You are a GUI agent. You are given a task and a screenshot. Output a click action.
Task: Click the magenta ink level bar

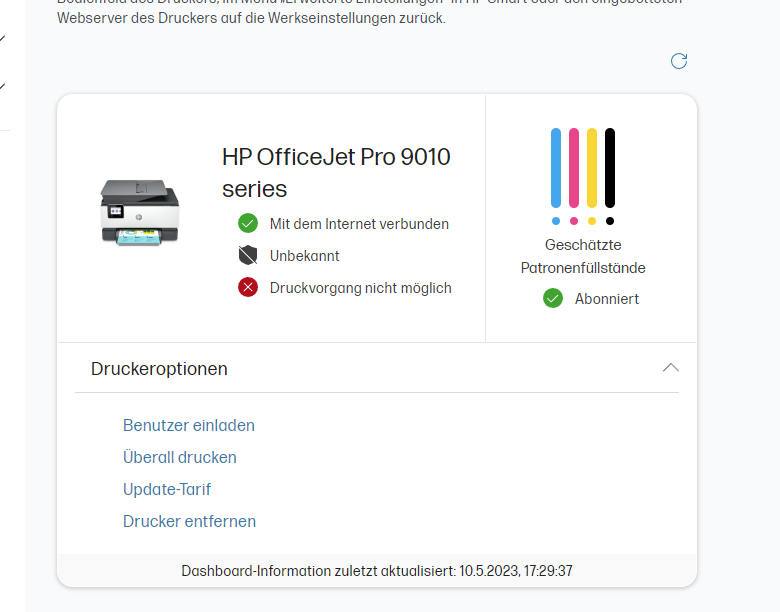[x=574, y=168]
